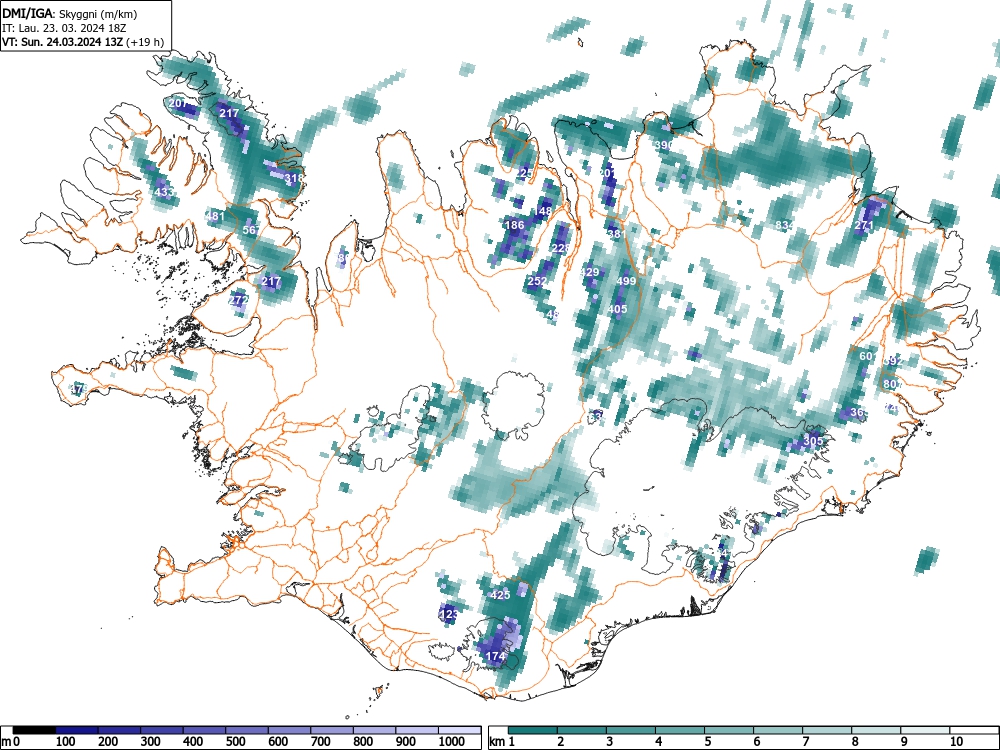1000x750 pixels.
Task: Click the white 9–10 km legend swatch
Action: pyautogui.click(x=925, y=730)
